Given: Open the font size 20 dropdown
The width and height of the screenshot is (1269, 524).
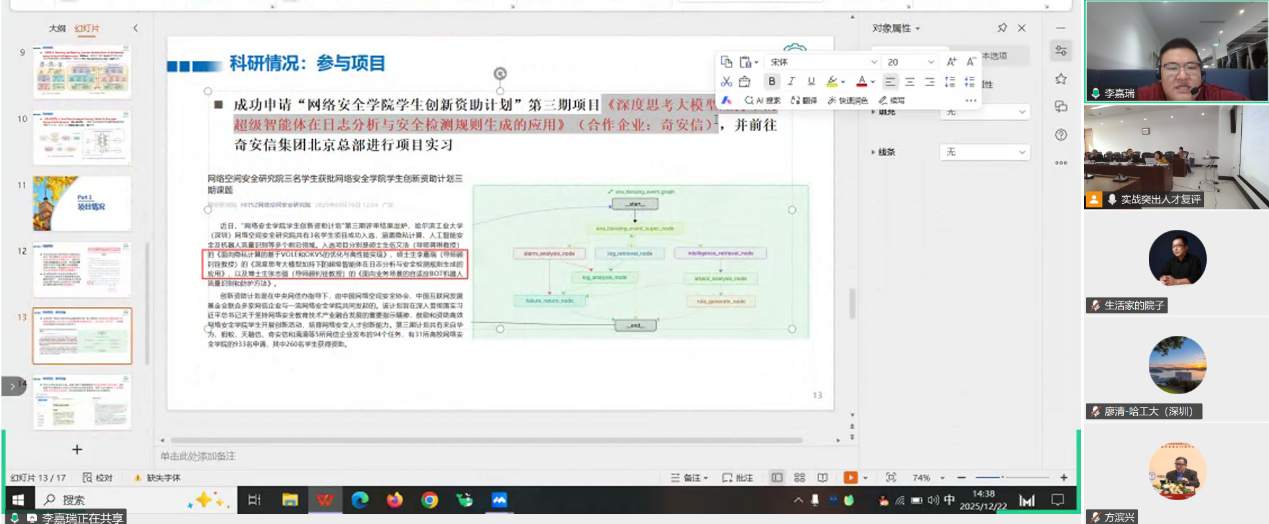Looking at the screenshot, I should coord(931,62).
